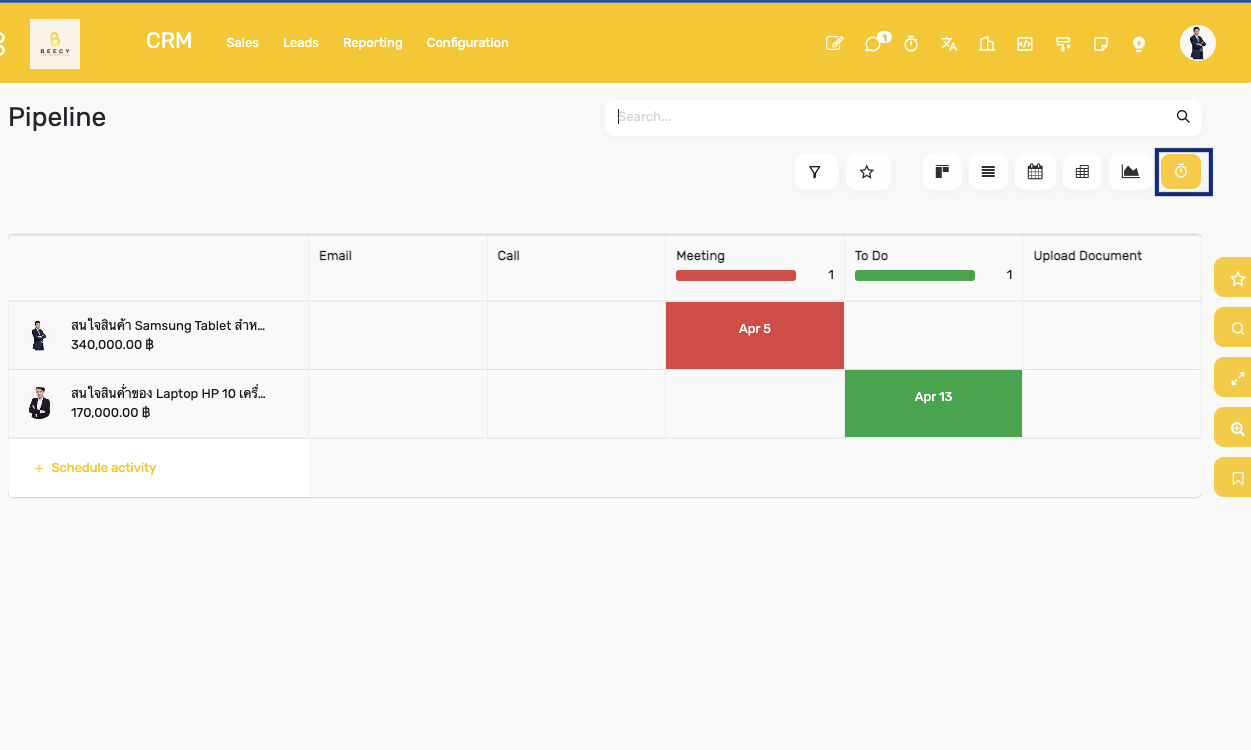The height and width of the screenshot is (750, 1251).
Task: Click the code developer tools icon
Action: point(1025,43)
